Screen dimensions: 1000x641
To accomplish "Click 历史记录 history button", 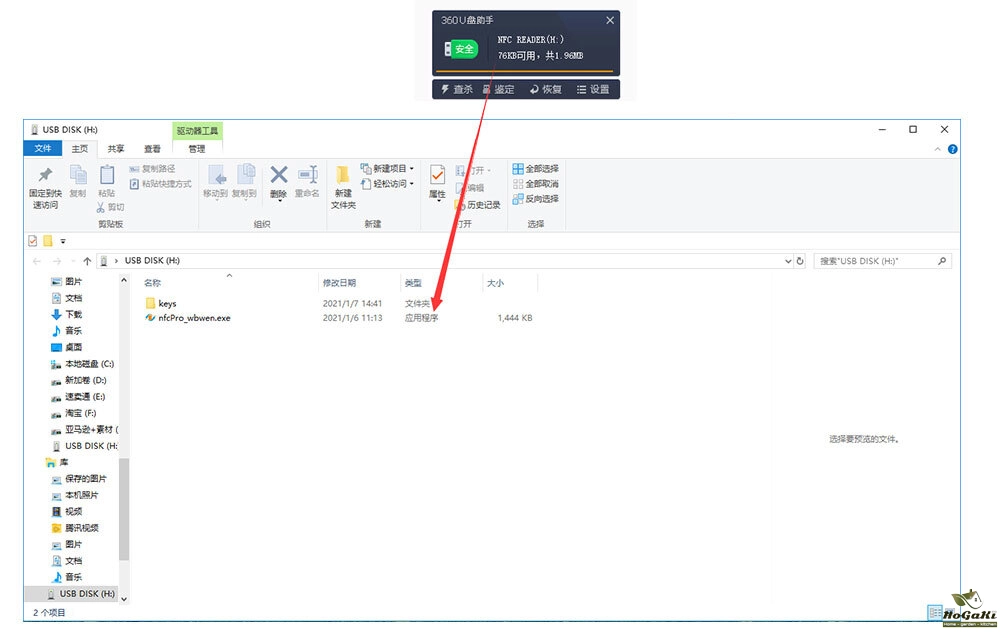I will (x=477, y=205).
